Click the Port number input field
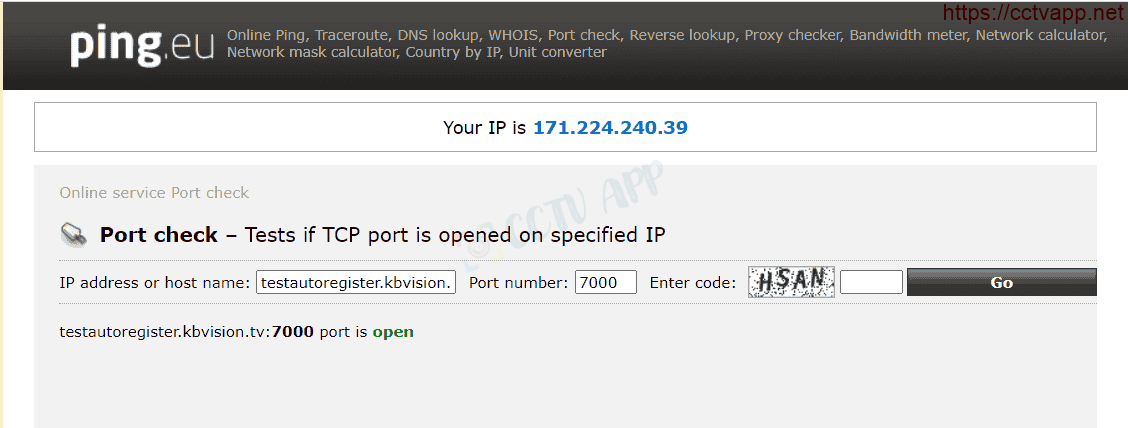This screenshot has height=428, width=1128. [x=606, y=283]
